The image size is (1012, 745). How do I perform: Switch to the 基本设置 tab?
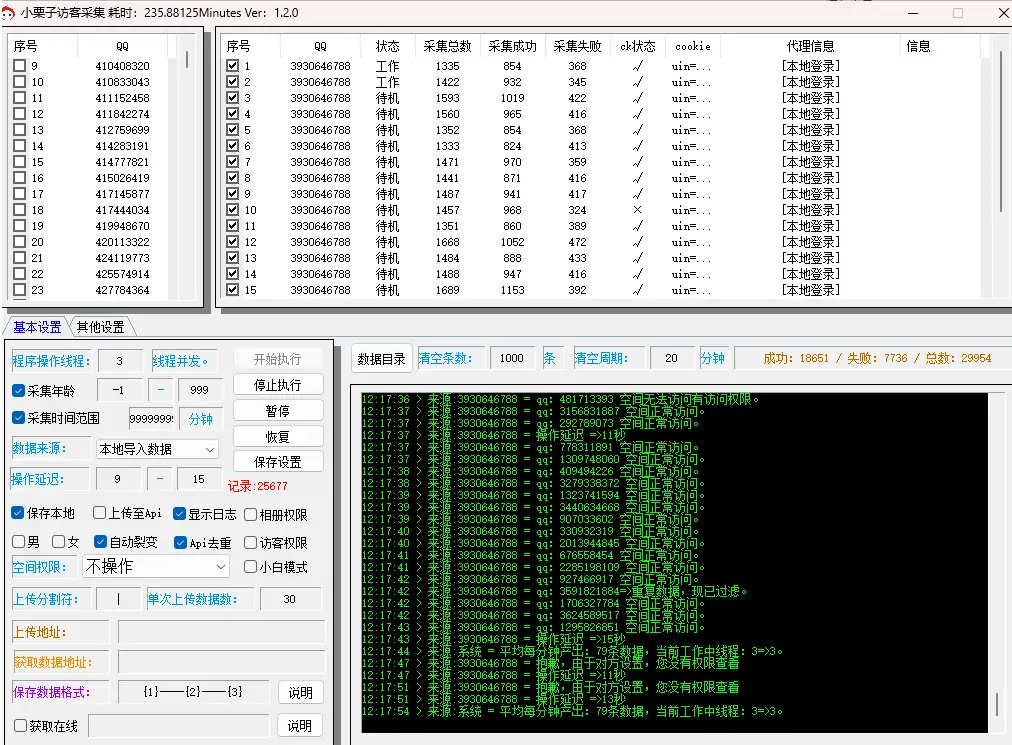(37, 327)
